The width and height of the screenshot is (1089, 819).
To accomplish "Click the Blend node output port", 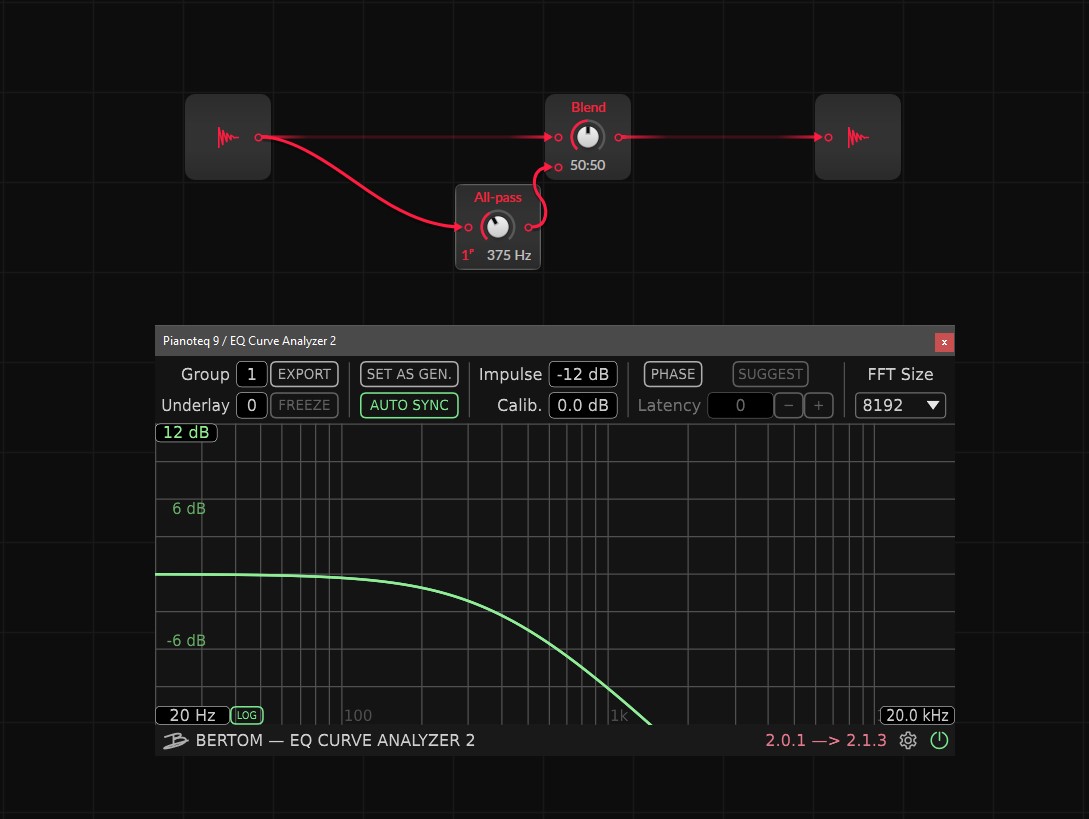I will [x=618, y=138].
